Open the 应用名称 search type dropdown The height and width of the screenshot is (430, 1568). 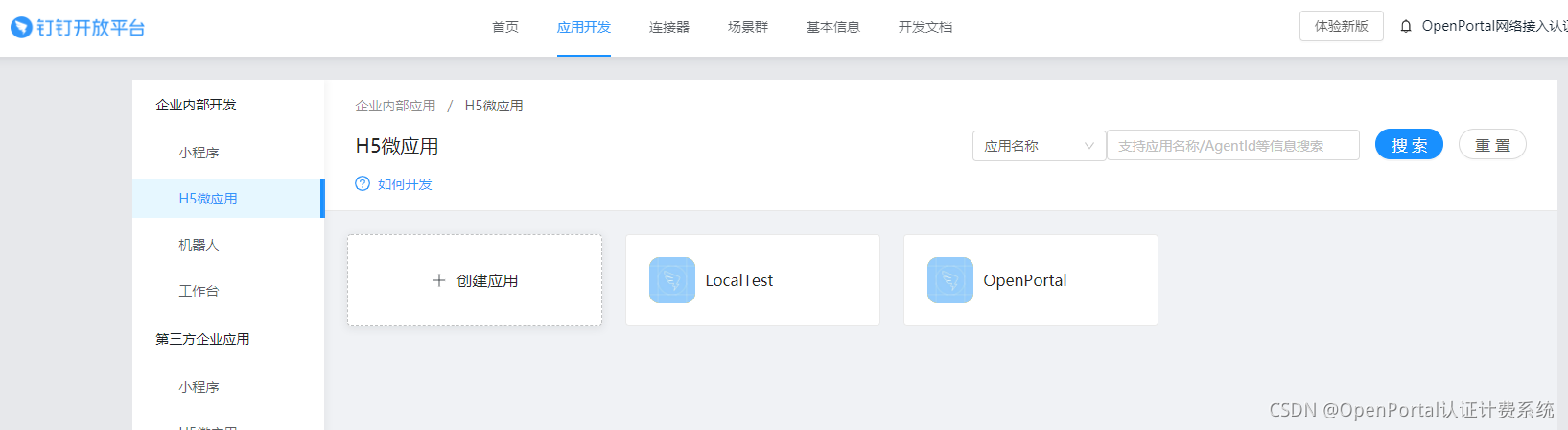[1040, 145]
